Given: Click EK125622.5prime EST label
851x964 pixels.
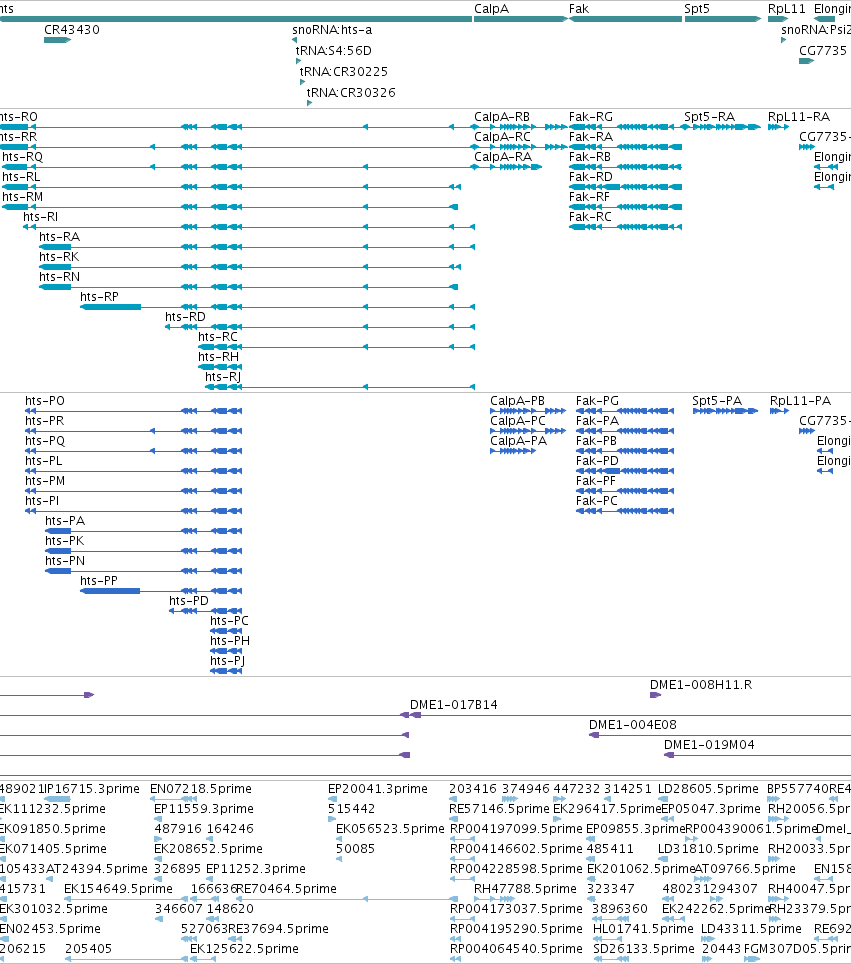Looking at the screenshot, I should tap(244, 949).
